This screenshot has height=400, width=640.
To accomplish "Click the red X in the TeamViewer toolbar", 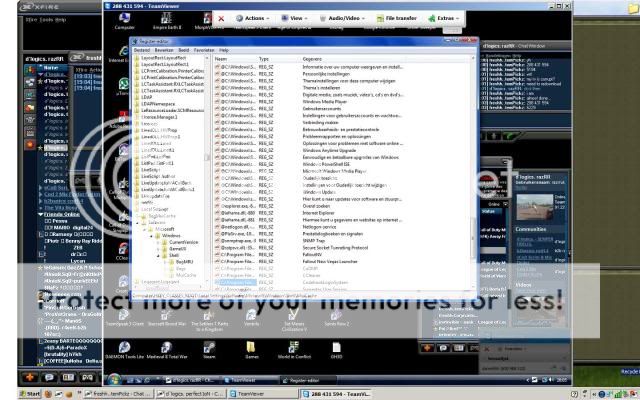I will (220, 18).
